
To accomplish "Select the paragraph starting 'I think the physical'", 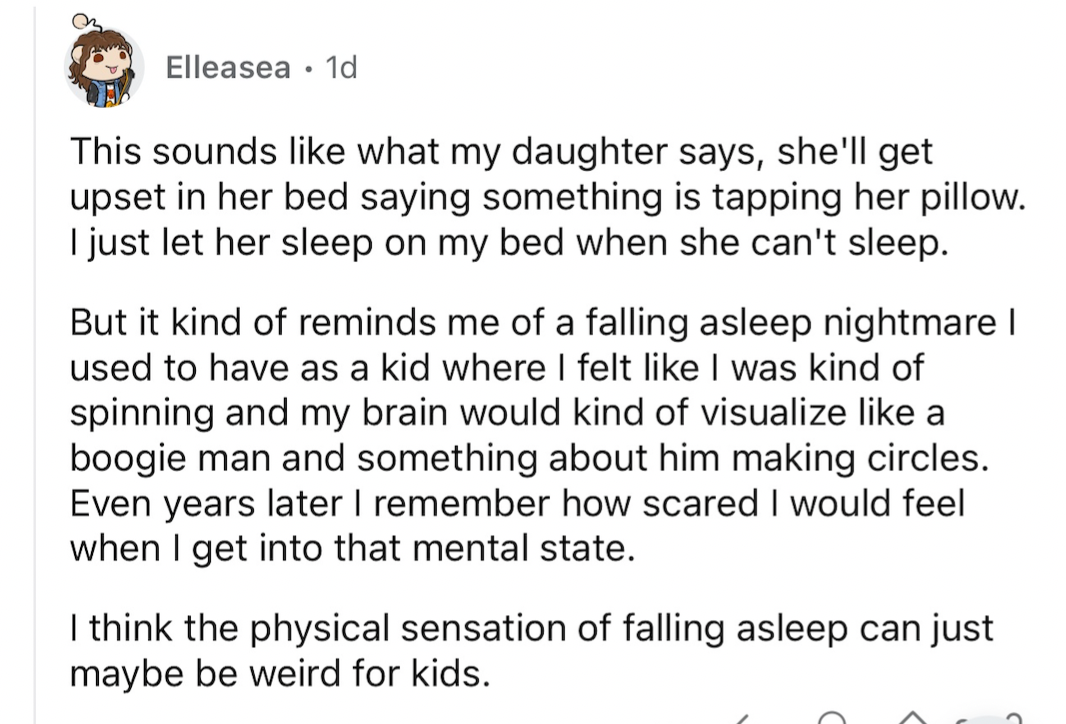I will click(532, 651).
